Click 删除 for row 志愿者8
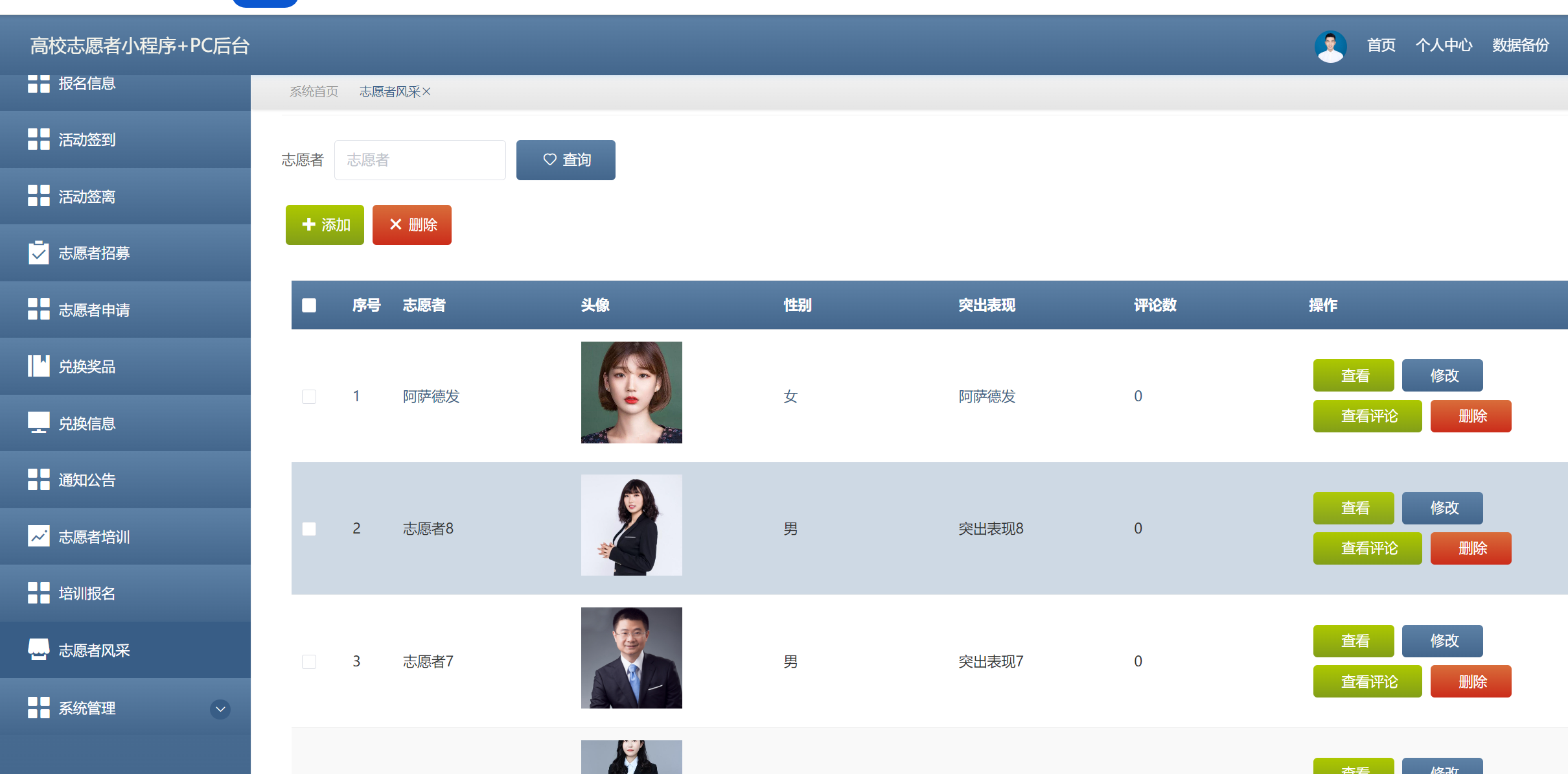Screen dimensions: 1568x774 tap(1471, 548)
